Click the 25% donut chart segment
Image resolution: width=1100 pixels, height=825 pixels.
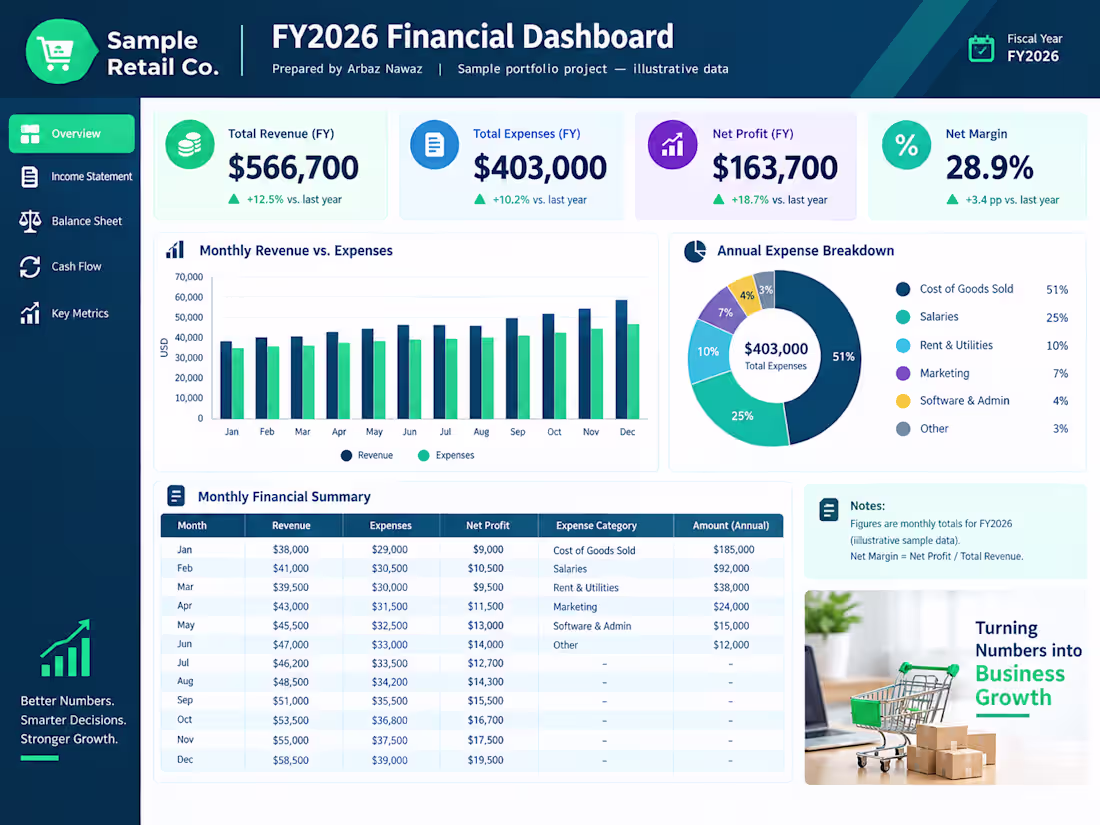coord(742,415)
